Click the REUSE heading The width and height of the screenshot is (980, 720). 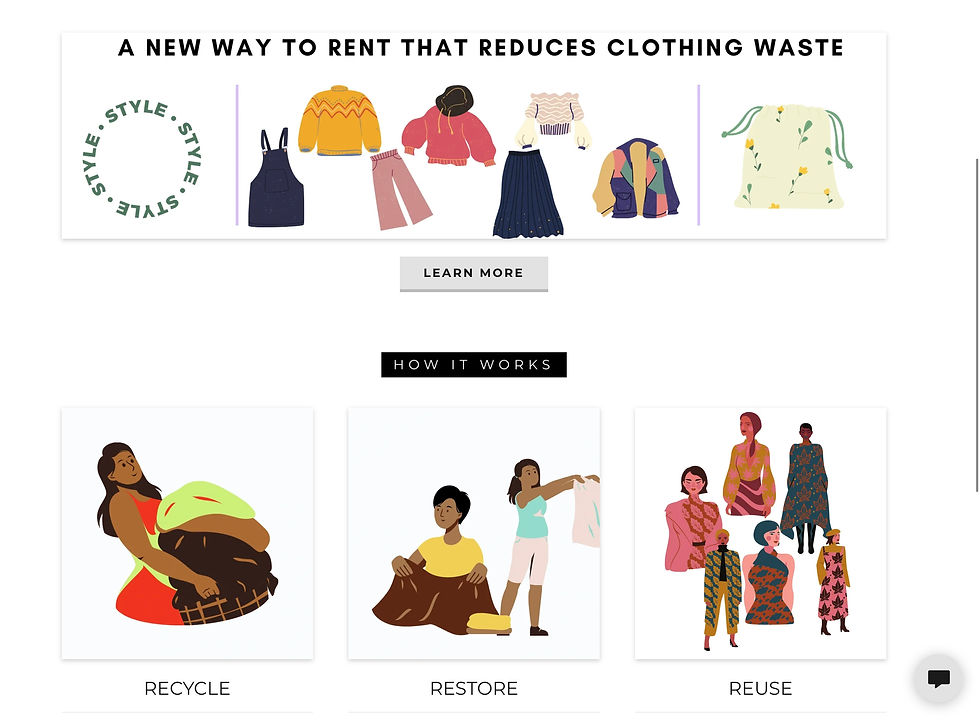coord(761,689)
